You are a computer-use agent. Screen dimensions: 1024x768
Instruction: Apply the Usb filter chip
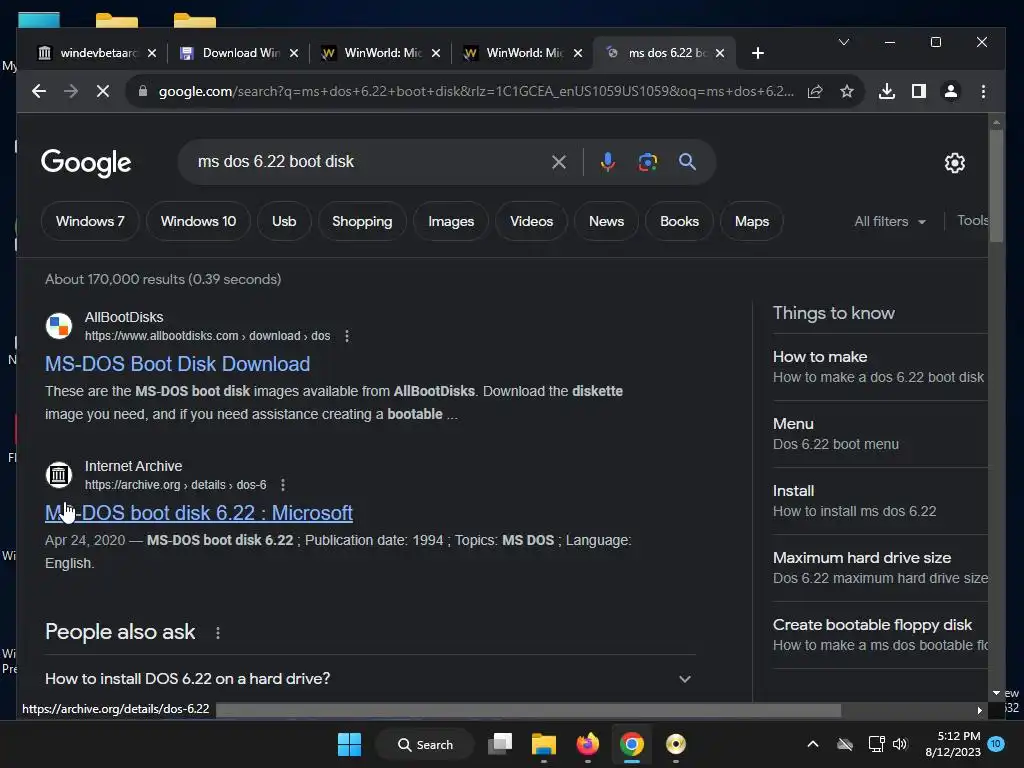pyautogui.click(x=284, y=221)
